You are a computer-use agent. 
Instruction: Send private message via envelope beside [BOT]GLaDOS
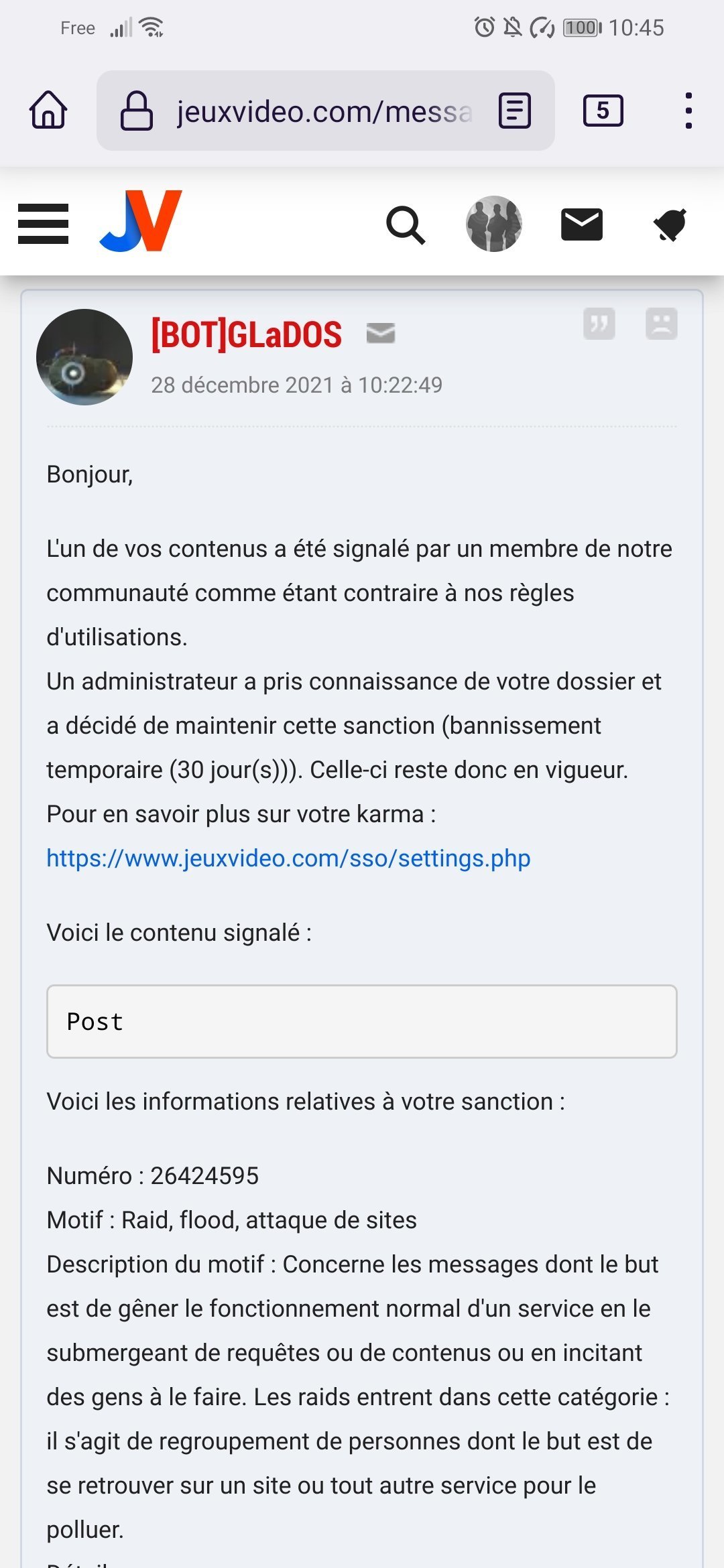(381, 332)
